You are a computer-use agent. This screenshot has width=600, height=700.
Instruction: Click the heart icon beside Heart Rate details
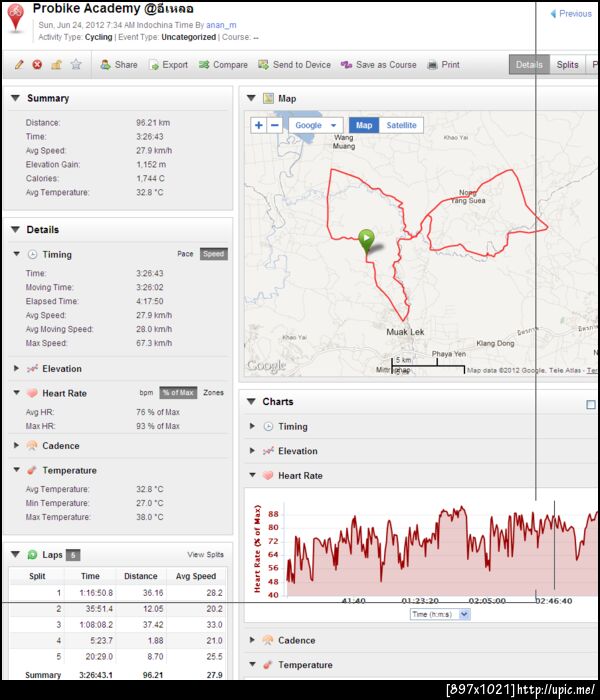tap(32, 393)
